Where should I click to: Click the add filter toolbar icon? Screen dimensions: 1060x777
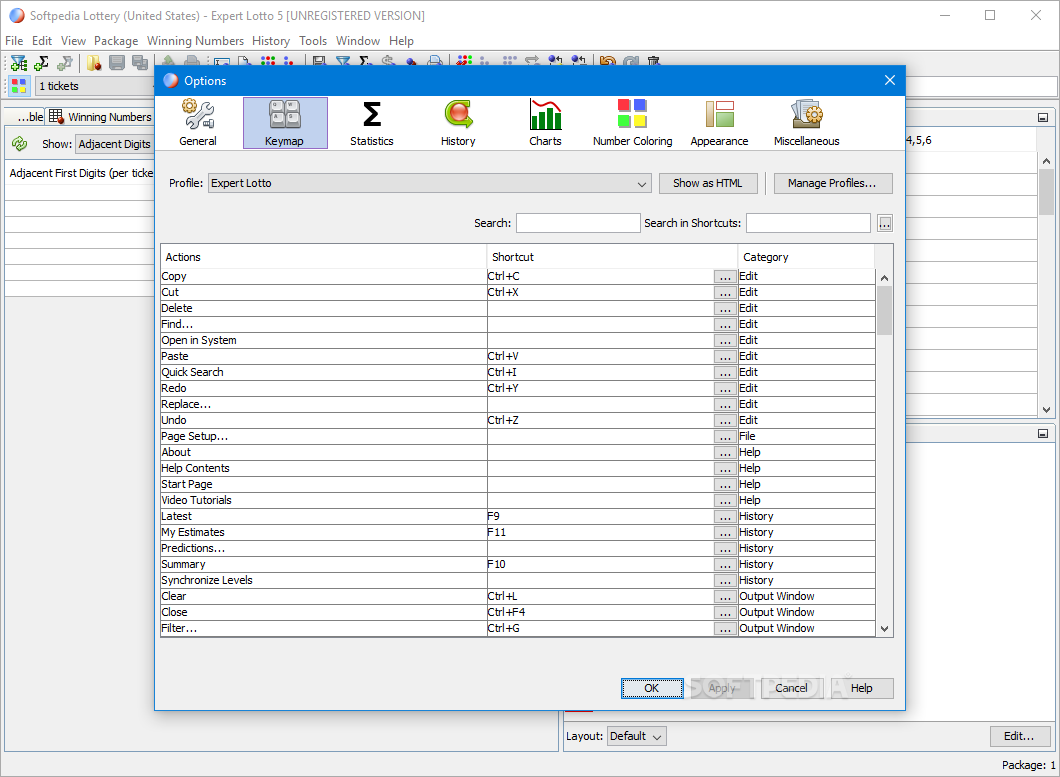[x=18, y=64]
